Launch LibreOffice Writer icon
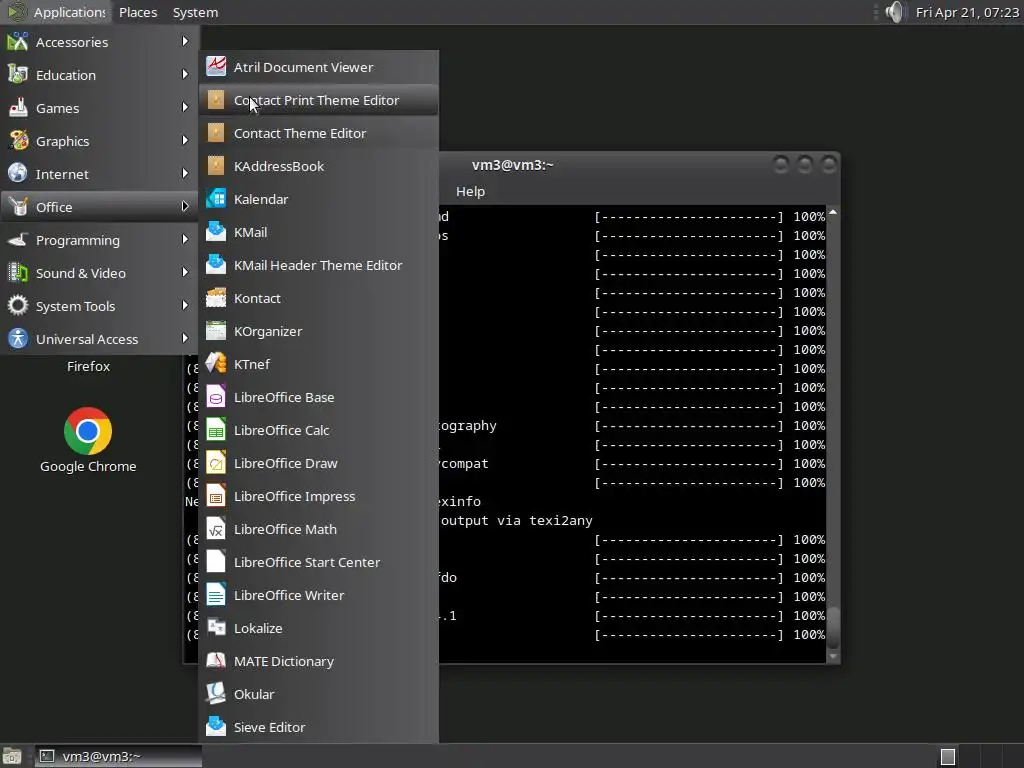Screen dimensions: 1024x768 click(216, 594)
